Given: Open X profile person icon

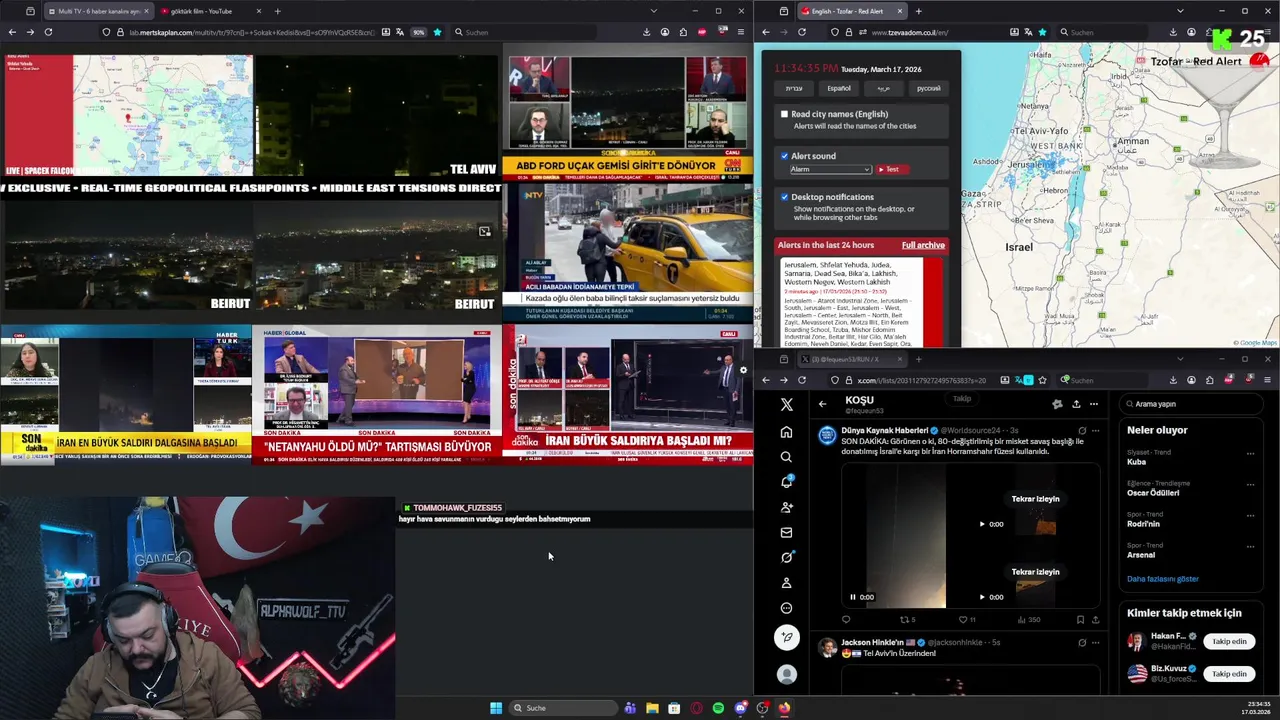Looking at the screenshot, I should point(786,583).
